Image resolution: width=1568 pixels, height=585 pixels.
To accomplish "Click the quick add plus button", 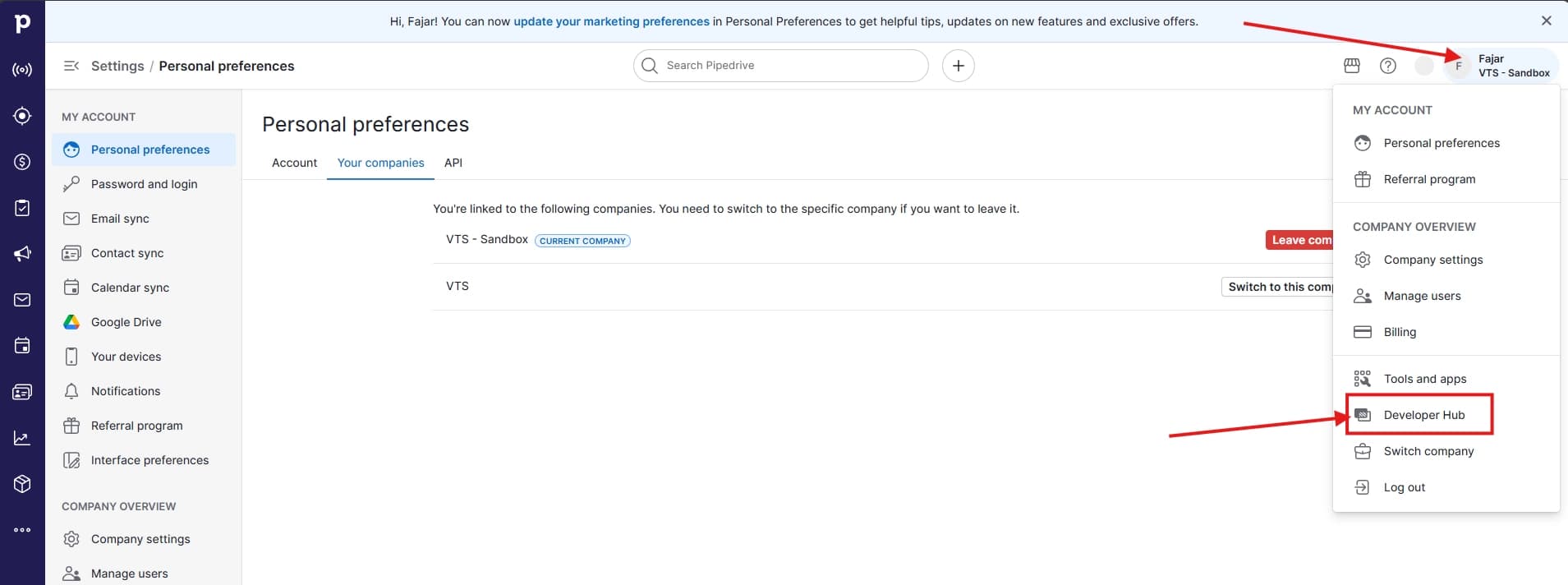I will click(x=959, y=66).
